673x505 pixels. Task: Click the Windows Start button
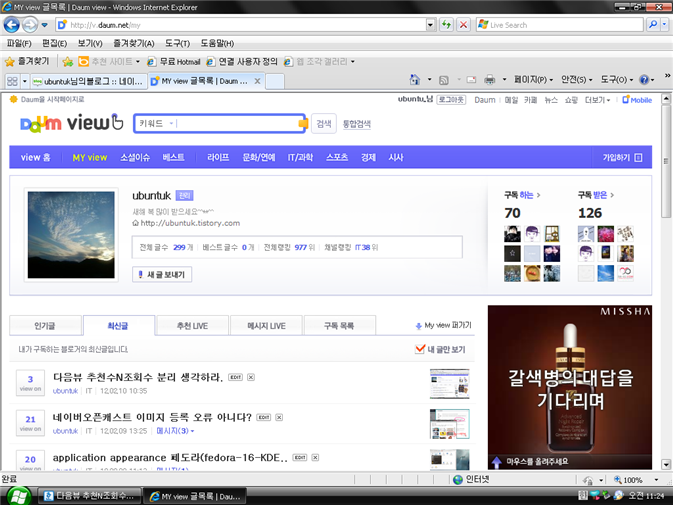pyautogui.click(x=18, y=496)
